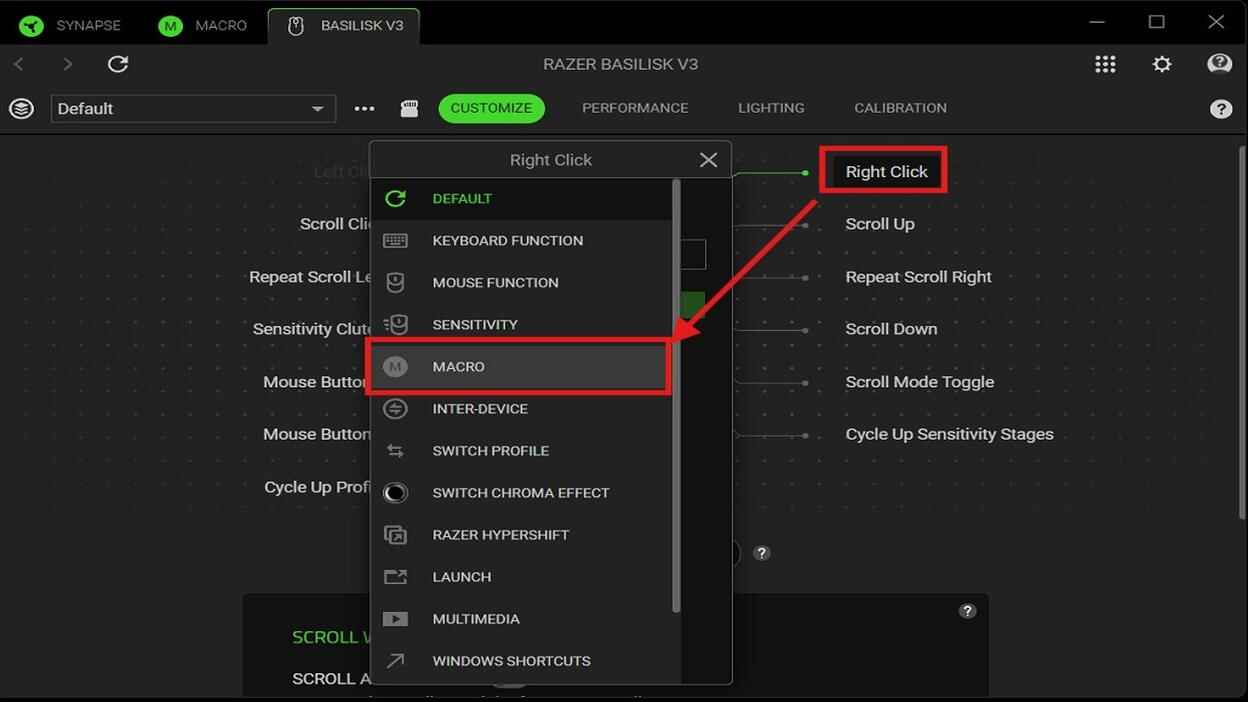Go forward with the right arrow
The image size is (1248, 702).
pos(67,64)
